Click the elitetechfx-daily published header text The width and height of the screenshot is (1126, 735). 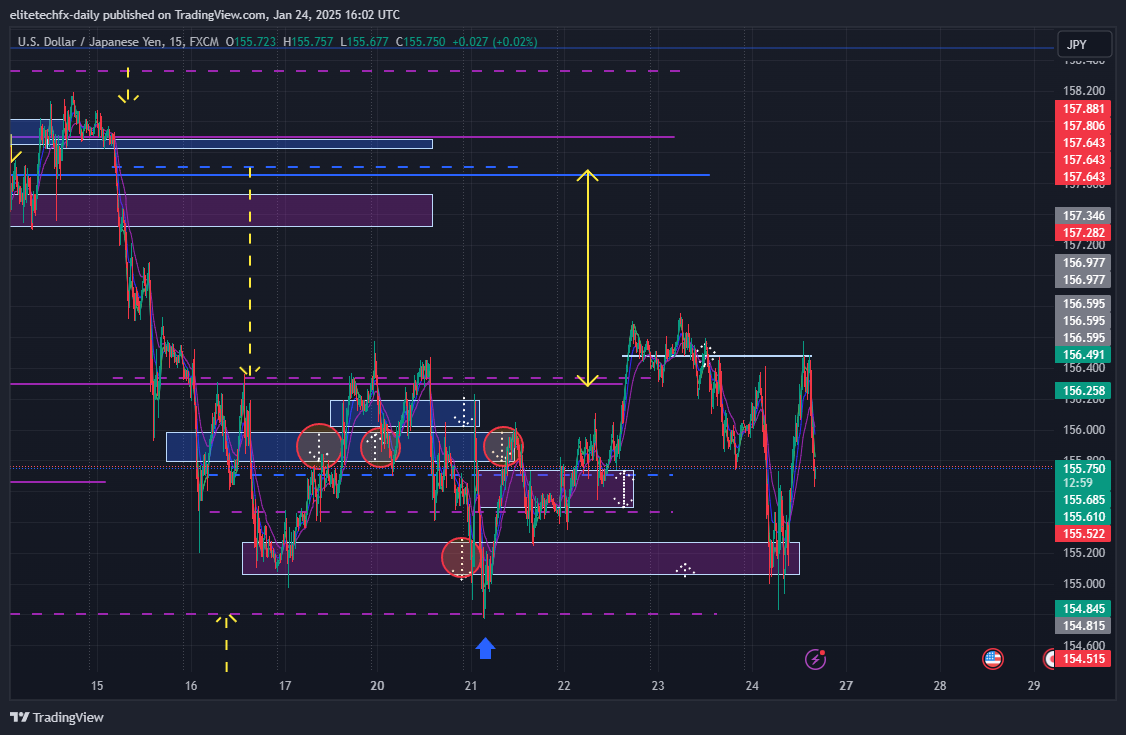(205, 14)
